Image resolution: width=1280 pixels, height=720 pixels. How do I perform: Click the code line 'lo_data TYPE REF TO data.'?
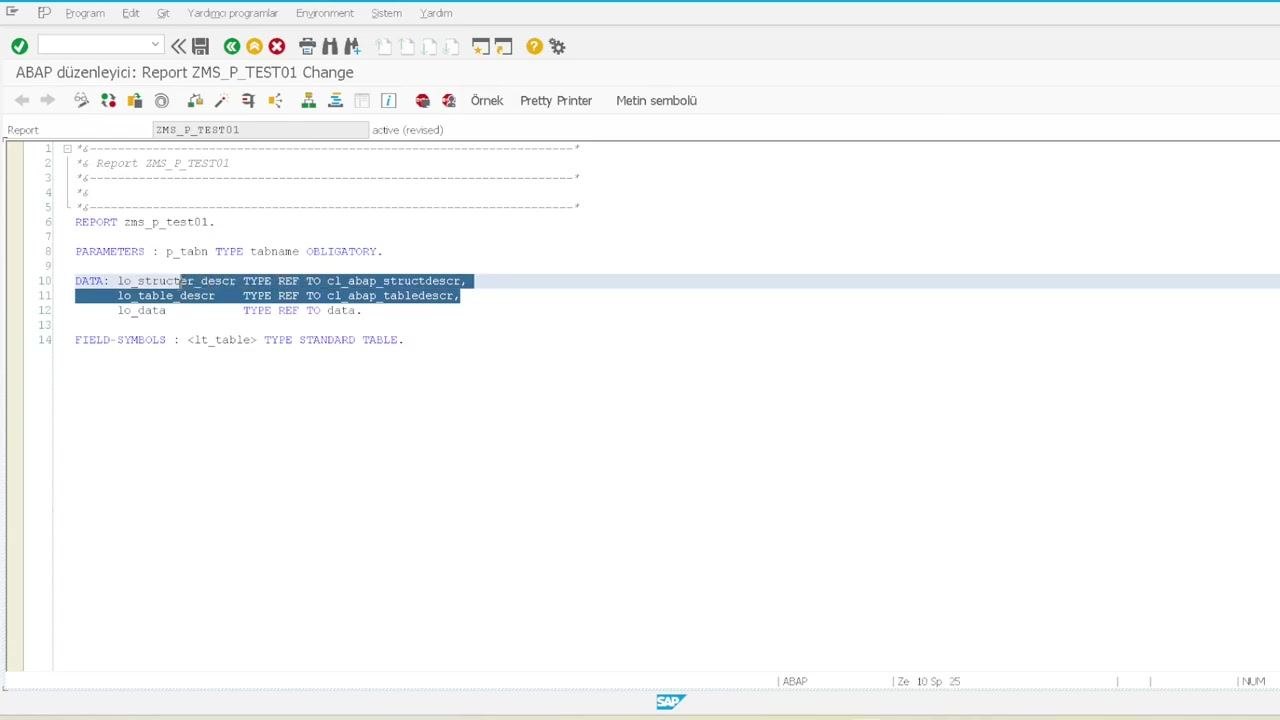[238, 310]
